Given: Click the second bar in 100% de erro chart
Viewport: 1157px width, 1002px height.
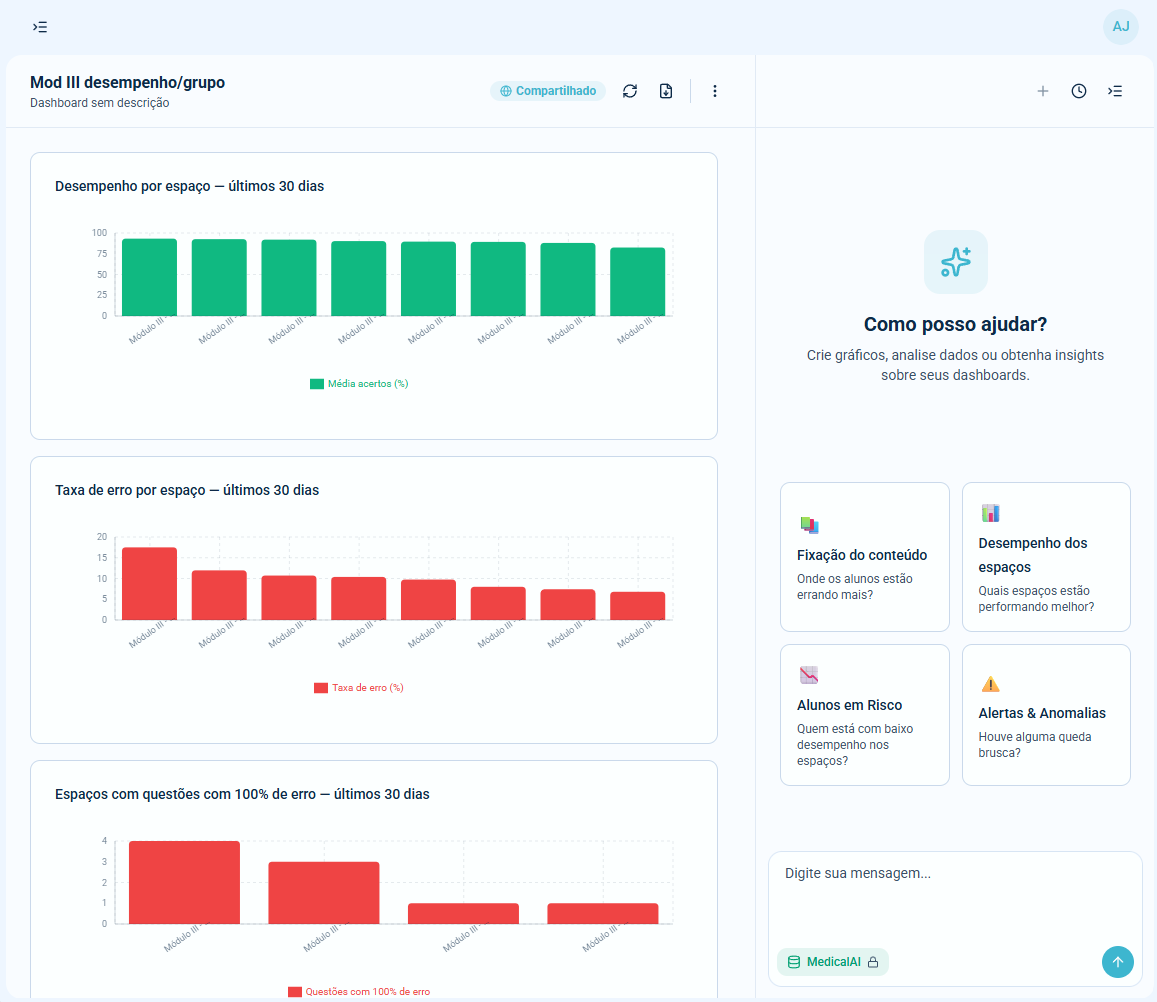Looking at the screenshot, I should click(x=324, y=893).
